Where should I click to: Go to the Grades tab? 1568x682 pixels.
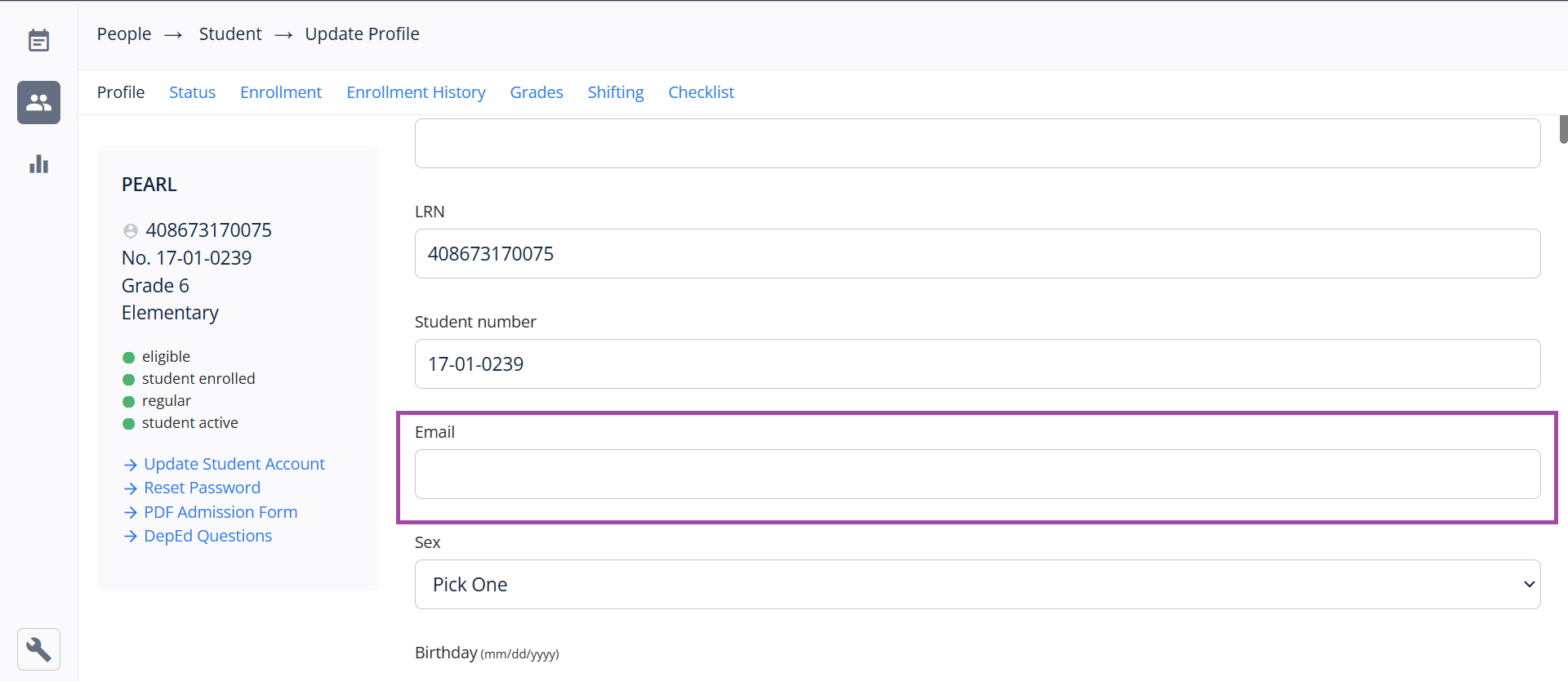[x=537, y=92]
